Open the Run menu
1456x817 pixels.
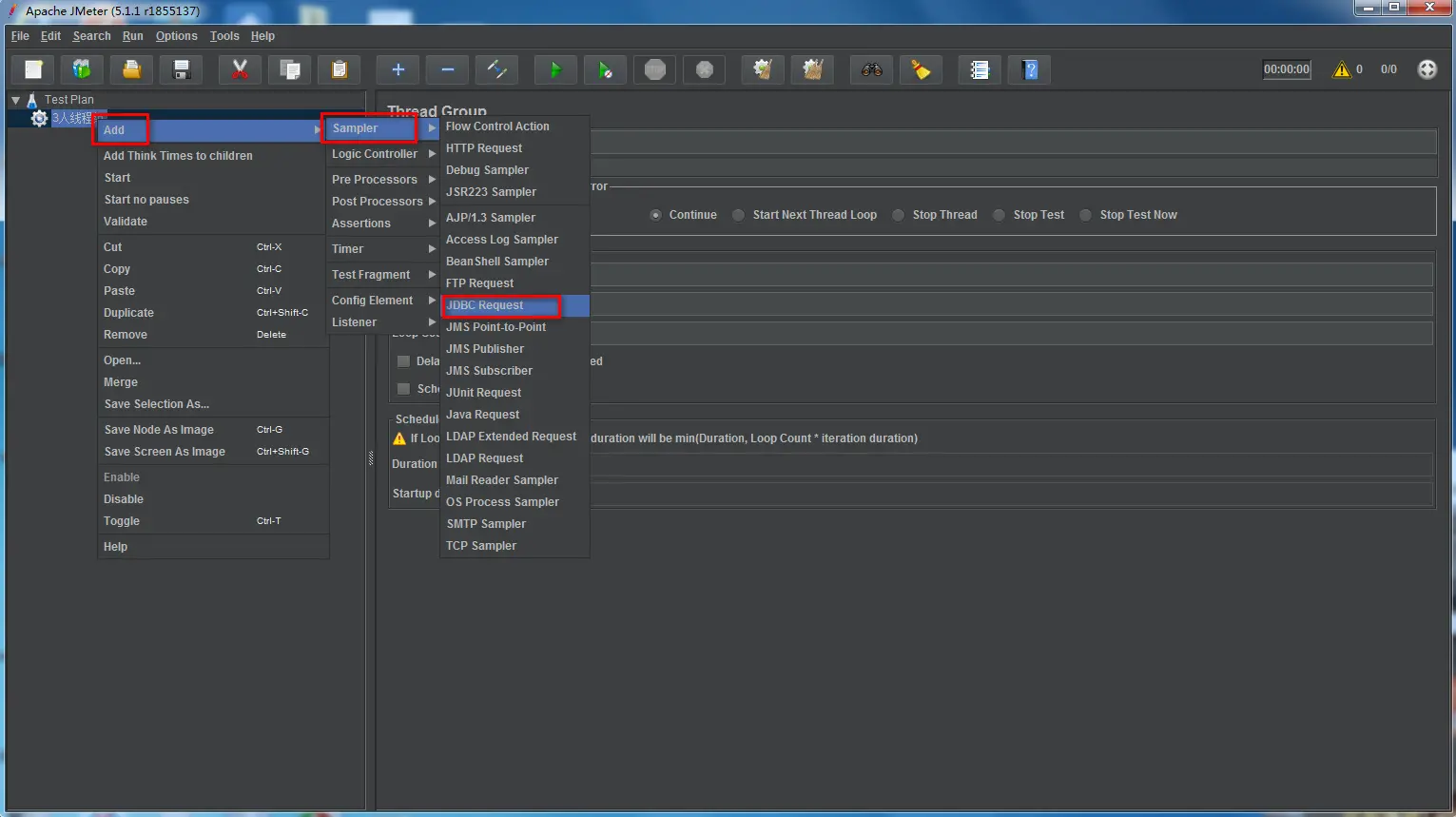[132, 36]
